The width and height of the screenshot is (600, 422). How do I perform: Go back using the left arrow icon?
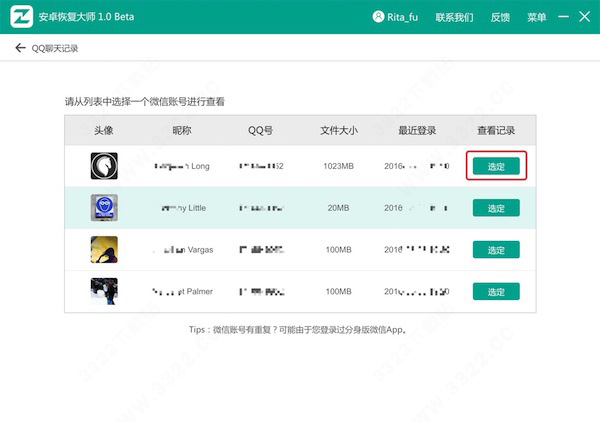20,48
